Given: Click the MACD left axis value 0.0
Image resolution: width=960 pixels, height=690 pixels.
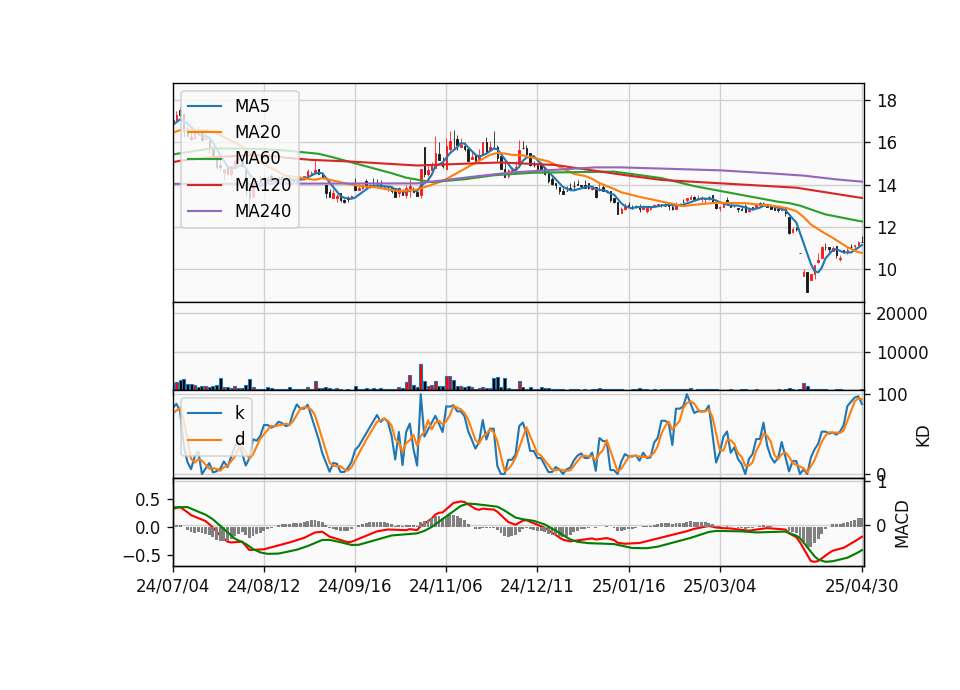Looking at the screenshot, I should tap(148, 528).
